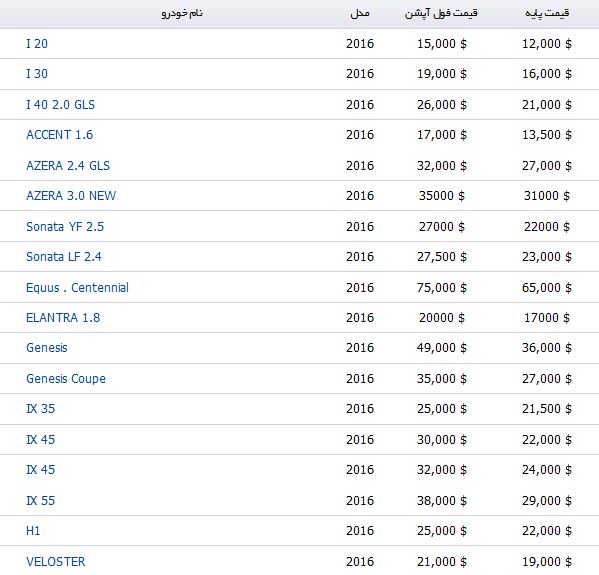Click the نام خودرو column header

(182, 13)
